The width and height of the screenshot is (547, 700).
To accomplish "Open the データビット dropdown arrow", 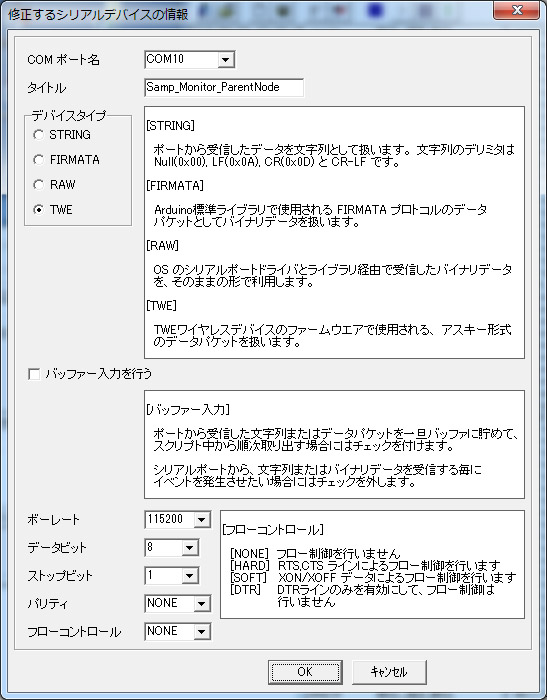I will (189, 547).
